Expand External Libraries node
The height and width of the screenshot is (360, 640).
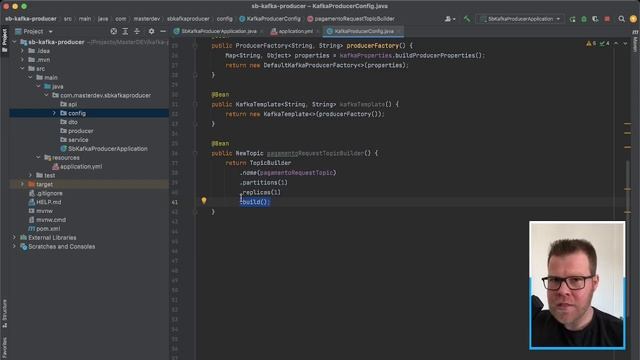point(15,238)
